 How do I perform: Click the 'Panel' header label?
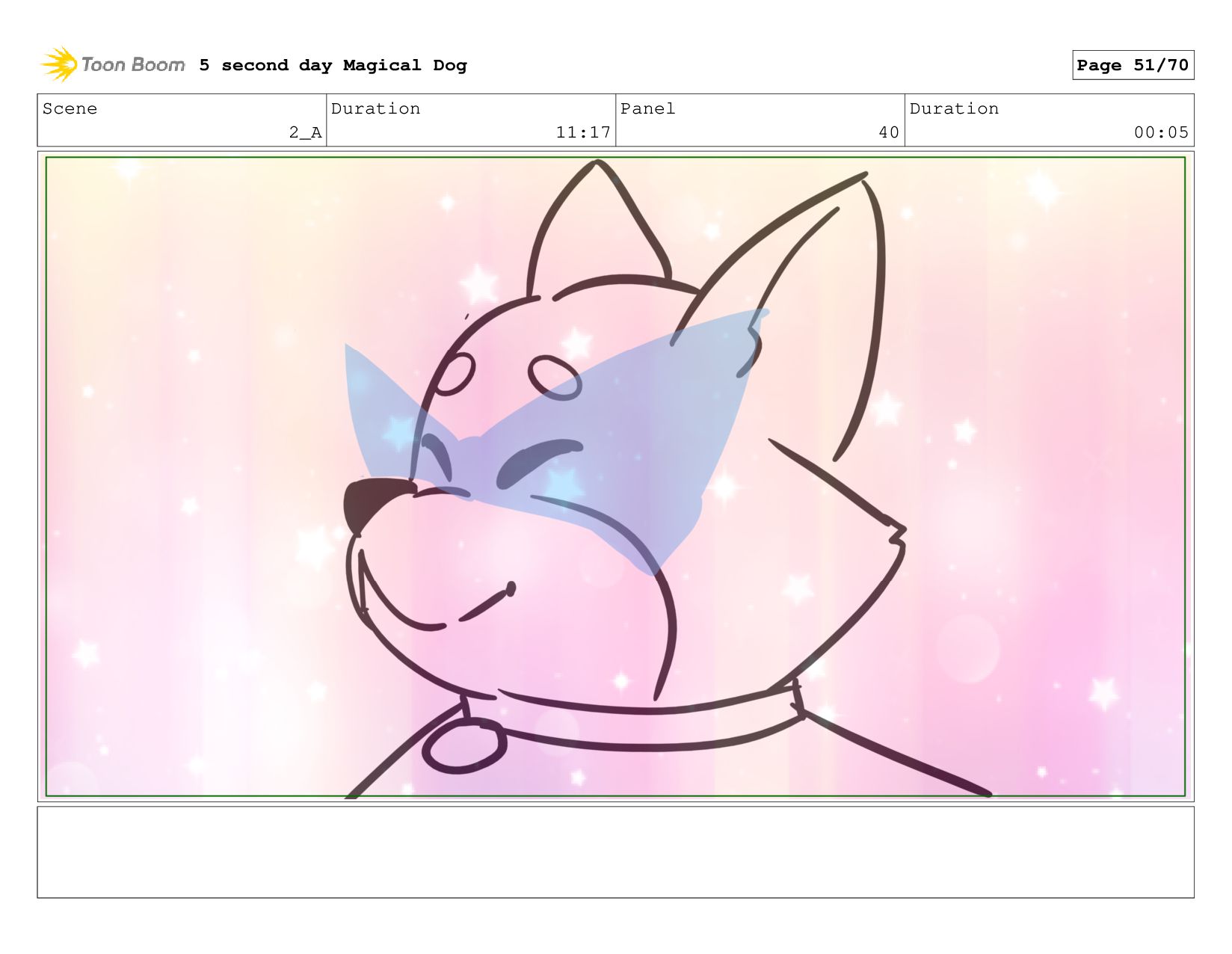tap(647, 108)
